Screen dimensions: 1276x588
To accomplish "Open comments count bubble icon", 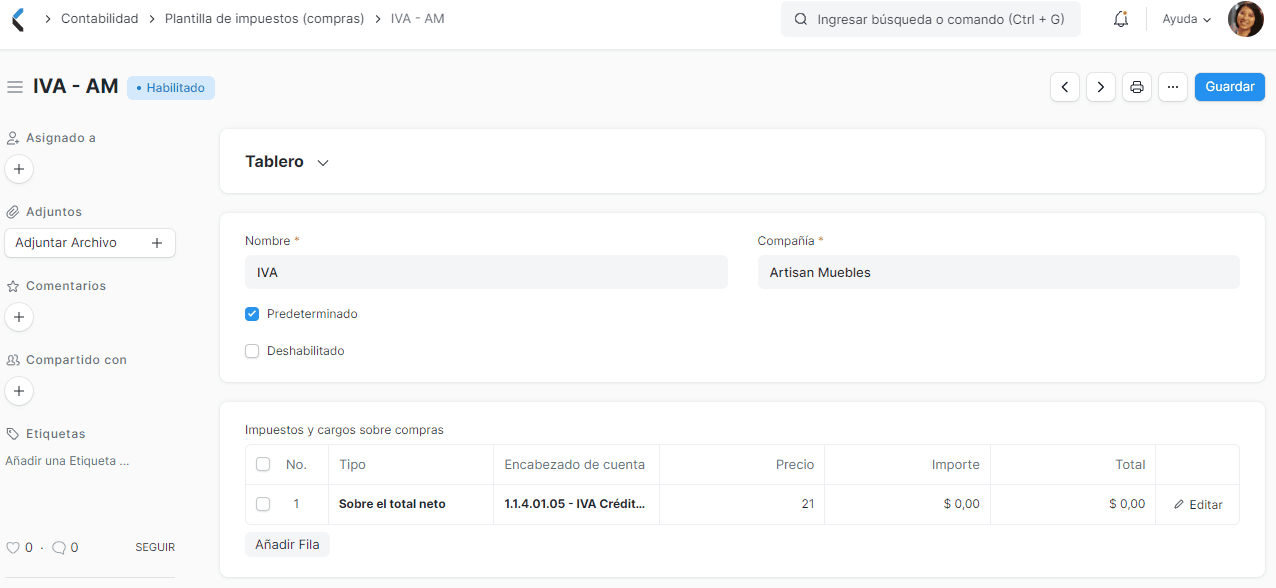I will pos(59,547).
